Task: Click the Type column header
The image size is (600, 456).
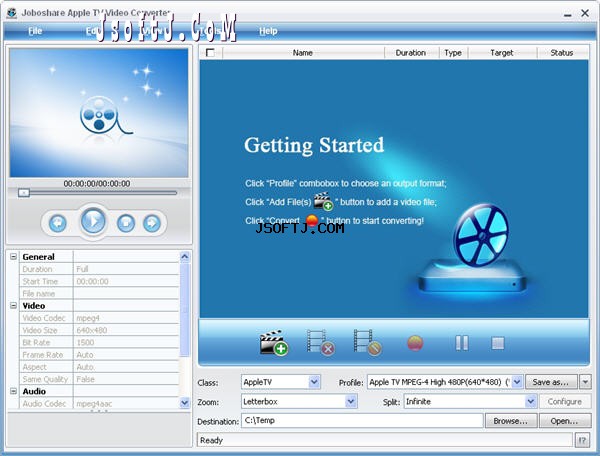Action: tap(453, 53)
